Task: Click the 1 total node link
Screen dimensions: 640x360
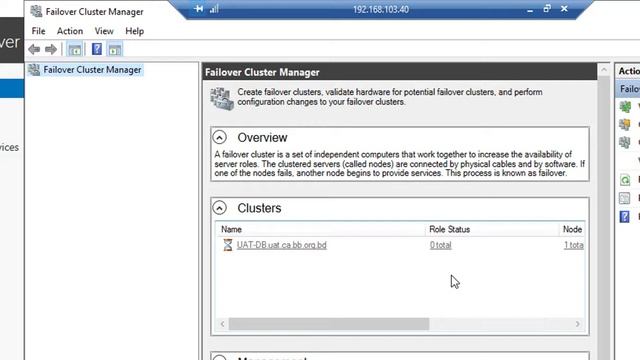Action: pos(573,245)
